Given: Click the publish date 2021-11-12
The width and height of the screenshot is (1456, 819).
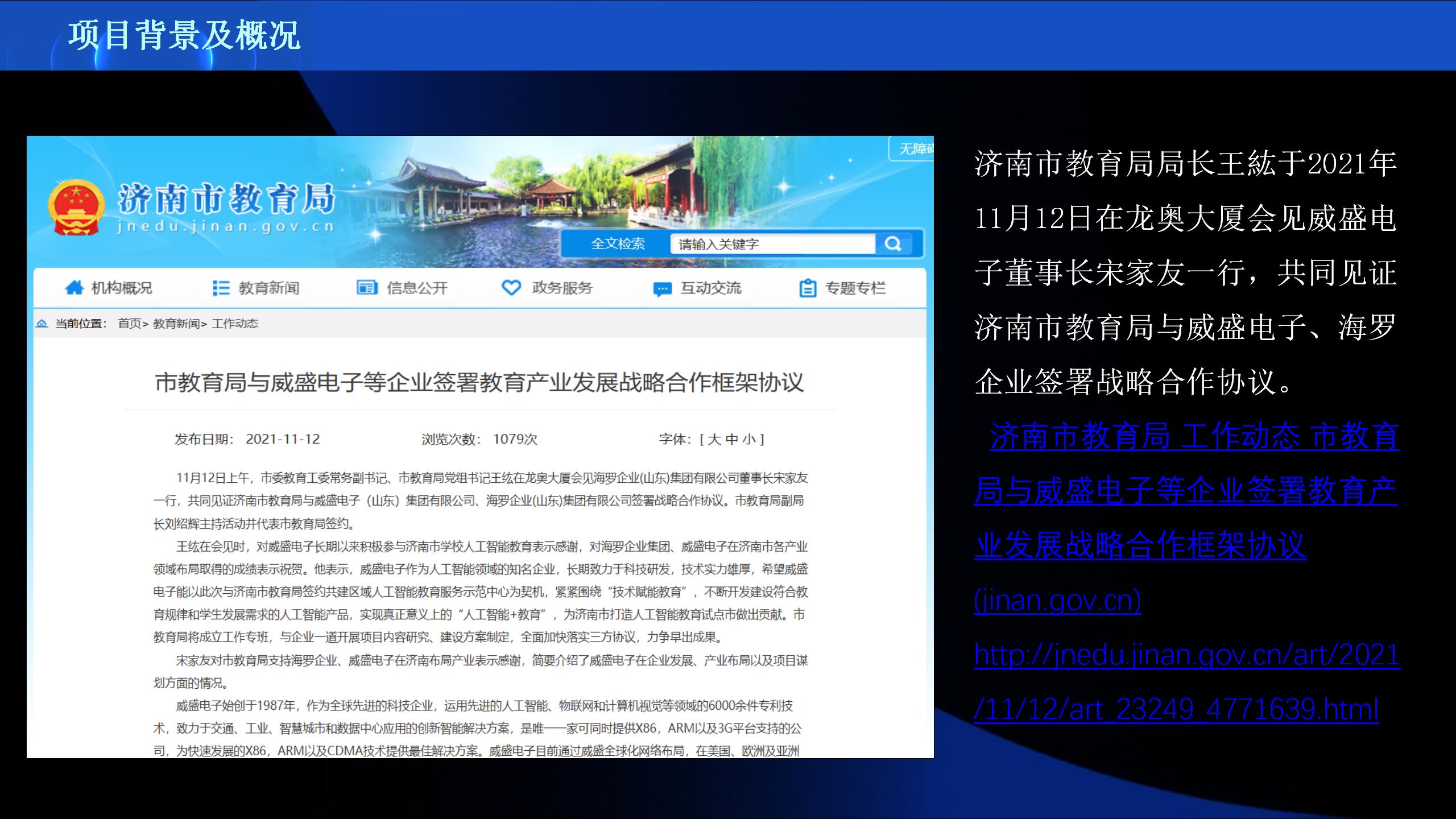Looking at the screenshot, I should pyautogui.click(x=283, y=439).
